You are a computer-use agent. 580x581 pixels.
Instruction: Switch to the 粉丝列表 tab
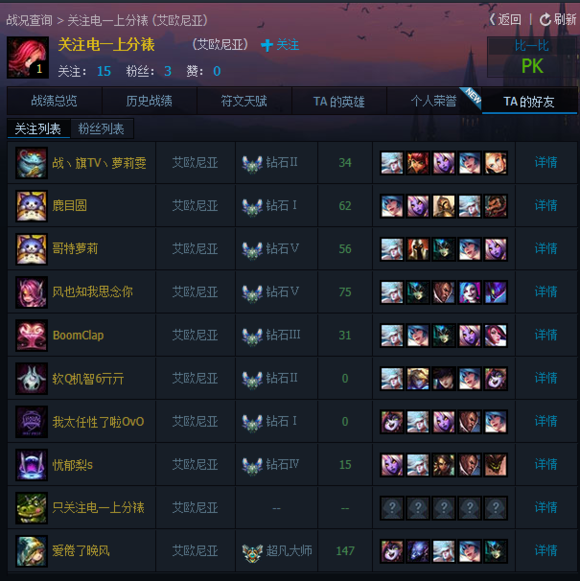(x=101, y=129)
